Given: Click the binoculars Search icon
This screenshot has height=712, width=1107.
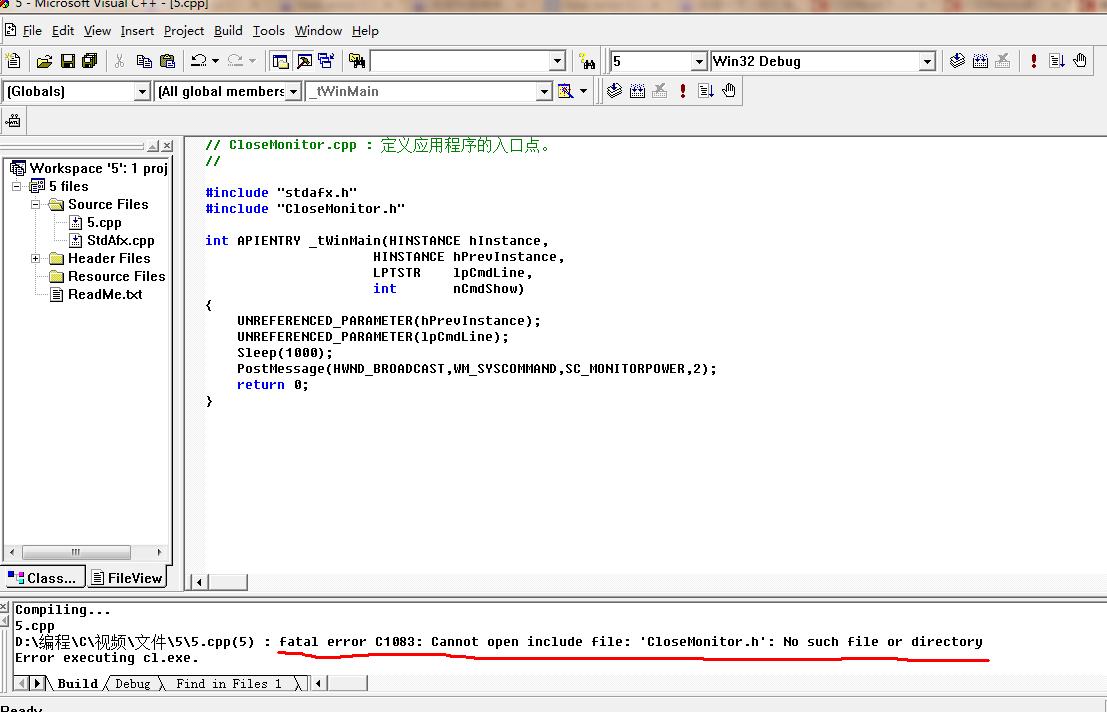Looking at the screenshot, I should (x=587, y=61).
